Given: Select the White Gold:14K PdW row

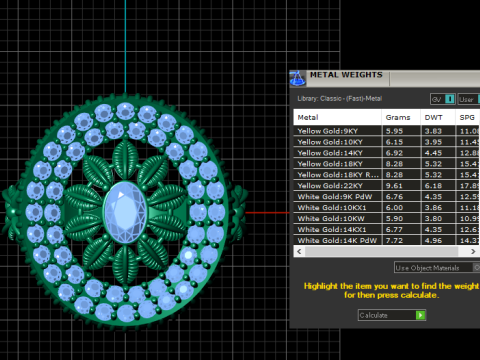Looking at the screenshot, I should click(x=387, y=240).
